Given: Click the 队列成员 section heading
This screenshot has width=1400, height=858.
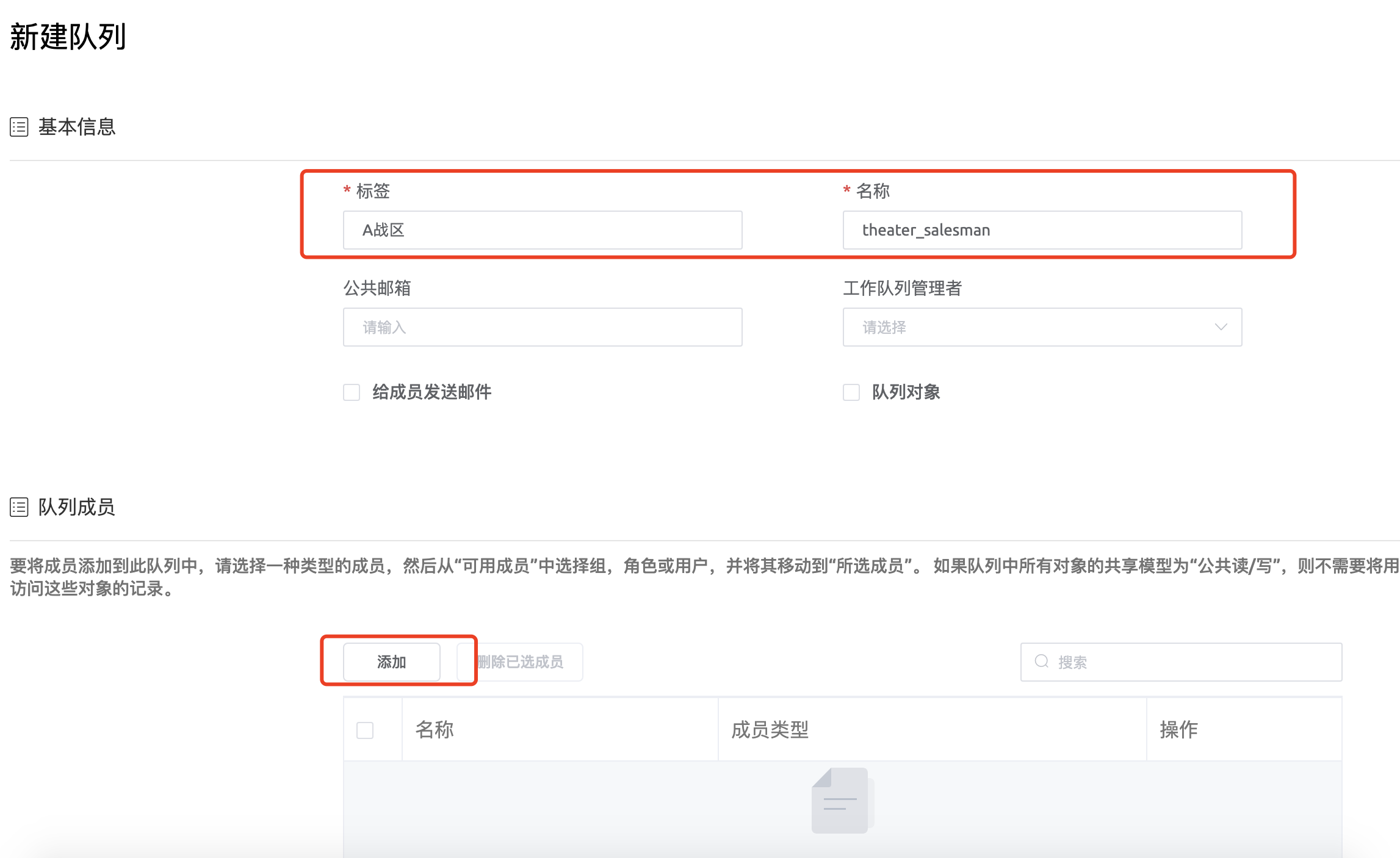Looking at the screenshot, I should (77, 507).
